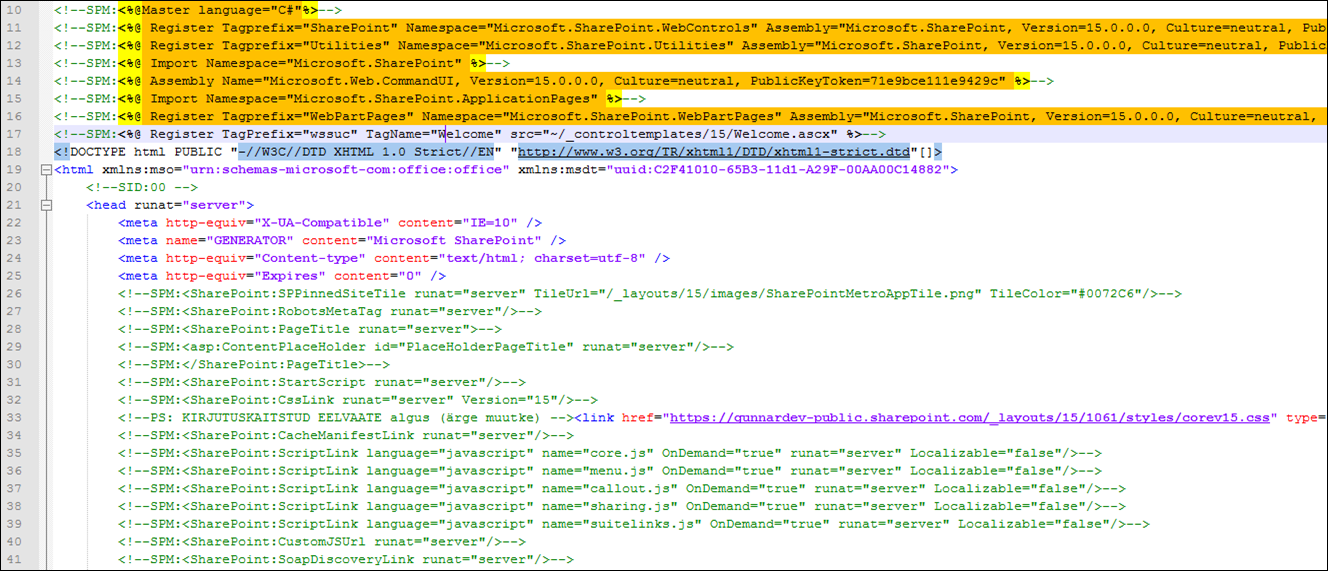Click the PlaceHolderPageTitle comment line
1328x571 pixels.
pyautogui.click(x=426, y=347)
